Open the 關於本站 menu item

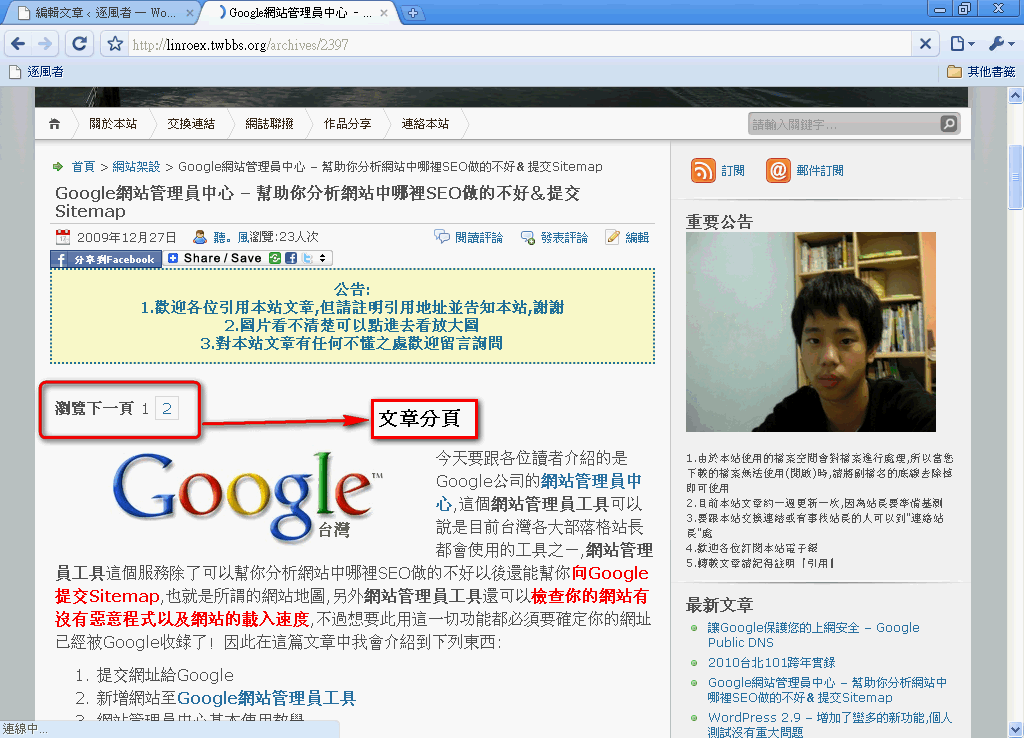pos(113,123)
